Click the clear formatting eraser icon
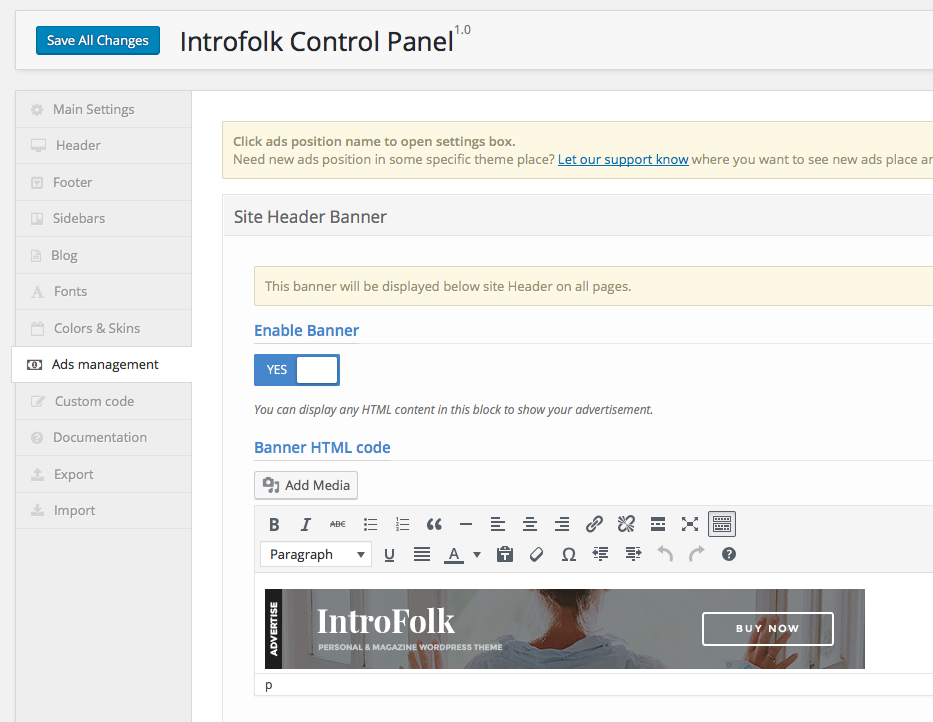This screenshot has width=933, height=722. (537, 554)
